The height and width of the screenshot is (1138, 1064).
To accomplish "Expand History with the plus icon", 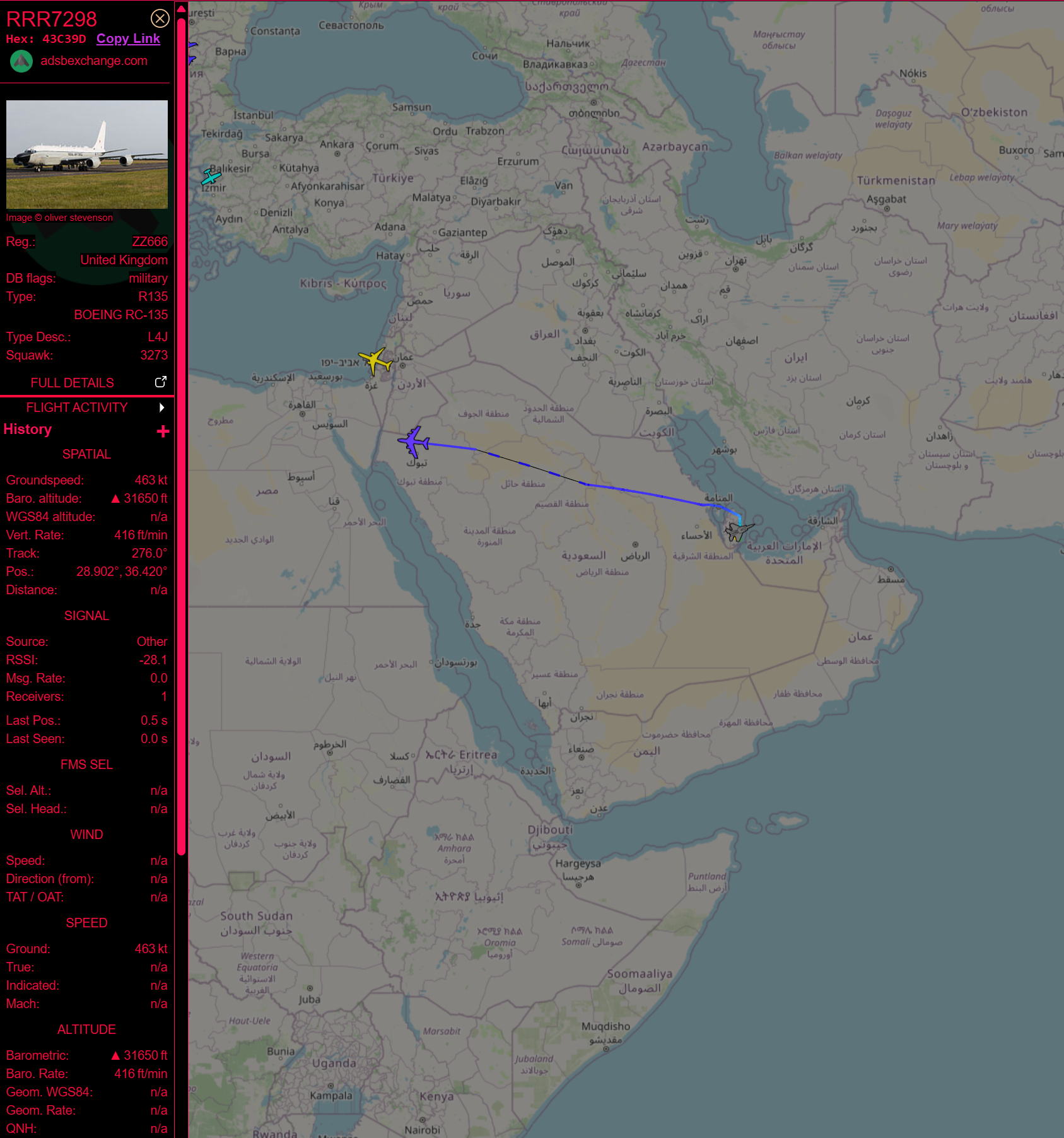I will pos(163,431).
